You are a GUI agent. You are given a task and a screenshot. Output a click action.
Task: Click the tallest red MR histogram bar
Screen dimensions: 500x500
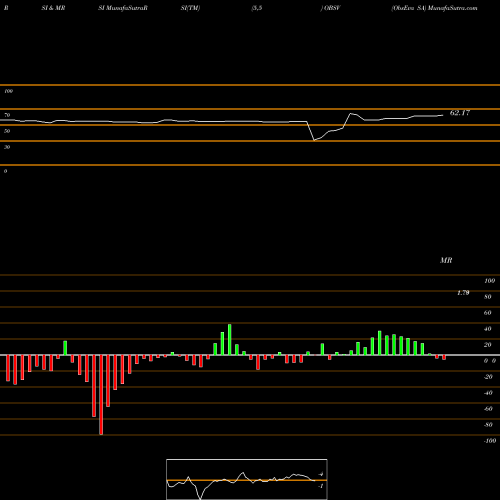coord(101,395)
